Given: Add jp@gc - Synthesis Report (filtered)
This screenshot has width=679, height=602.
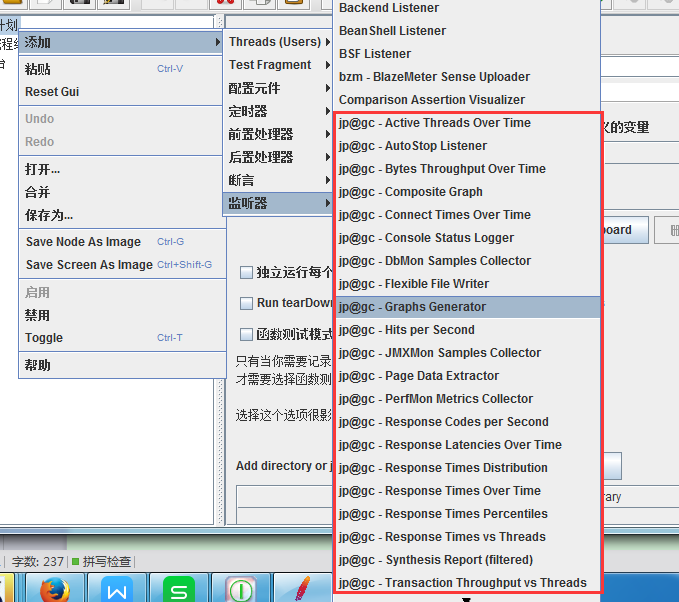Looking at the screenshot, I should pyautogui.click(x=468, y=560).
